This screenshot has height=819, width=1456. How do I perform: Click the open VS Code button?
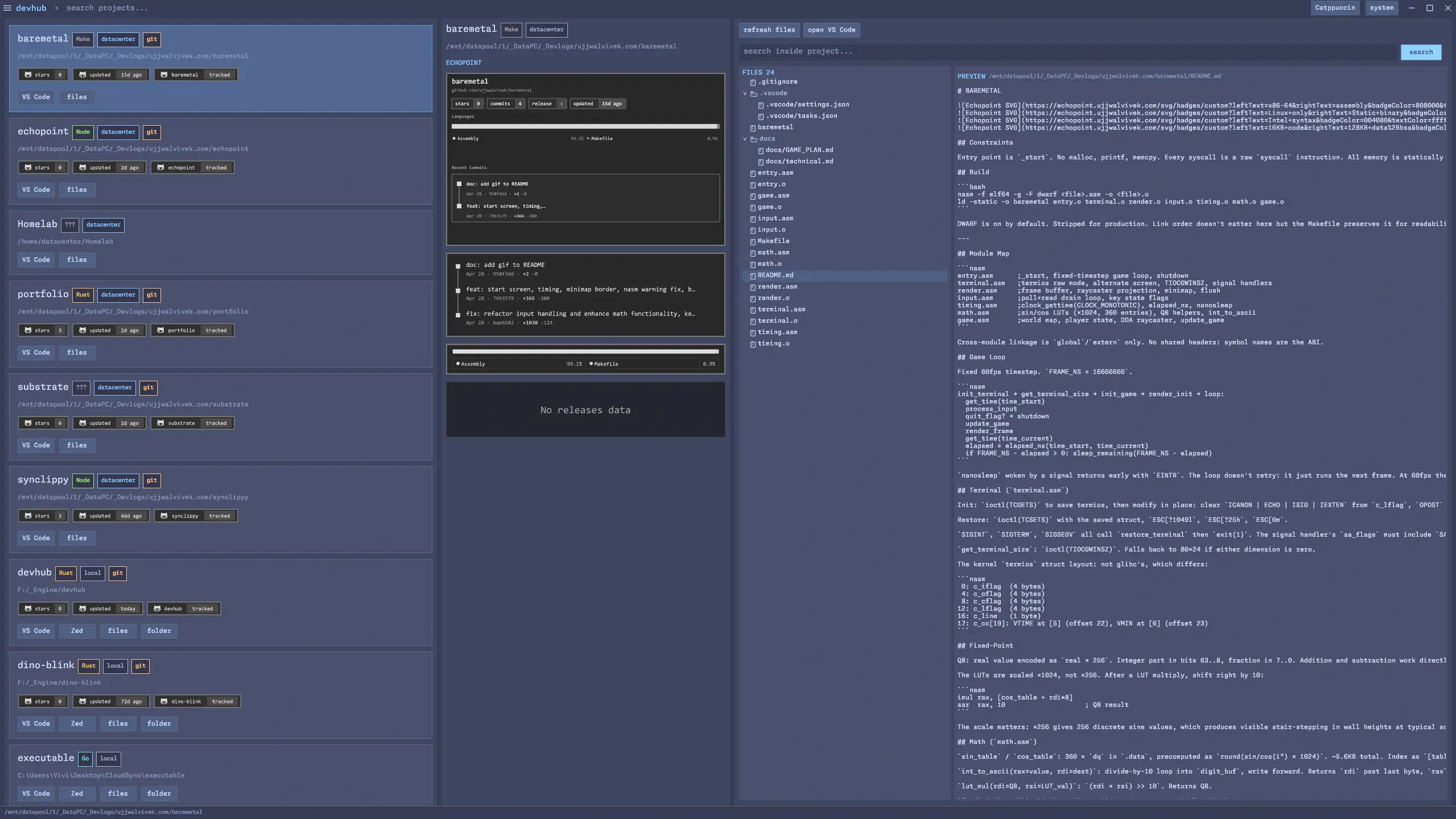click(831, 30)
